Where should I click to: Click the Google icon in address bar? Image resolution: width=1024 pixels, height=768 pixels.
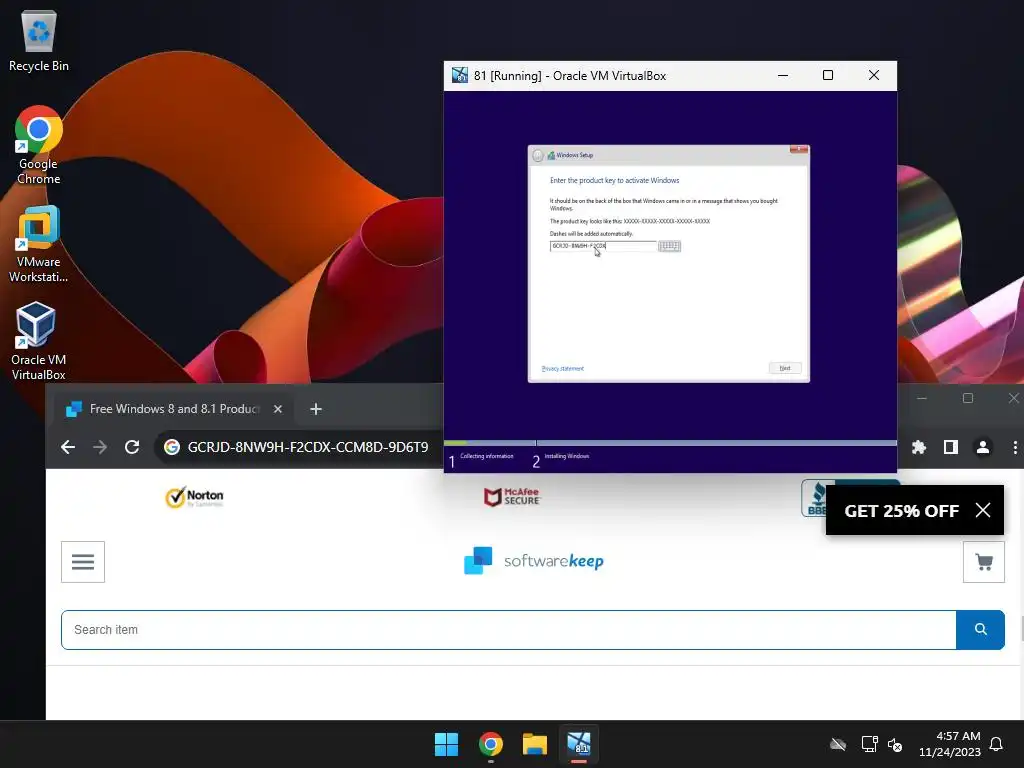[x=172, y=447]
